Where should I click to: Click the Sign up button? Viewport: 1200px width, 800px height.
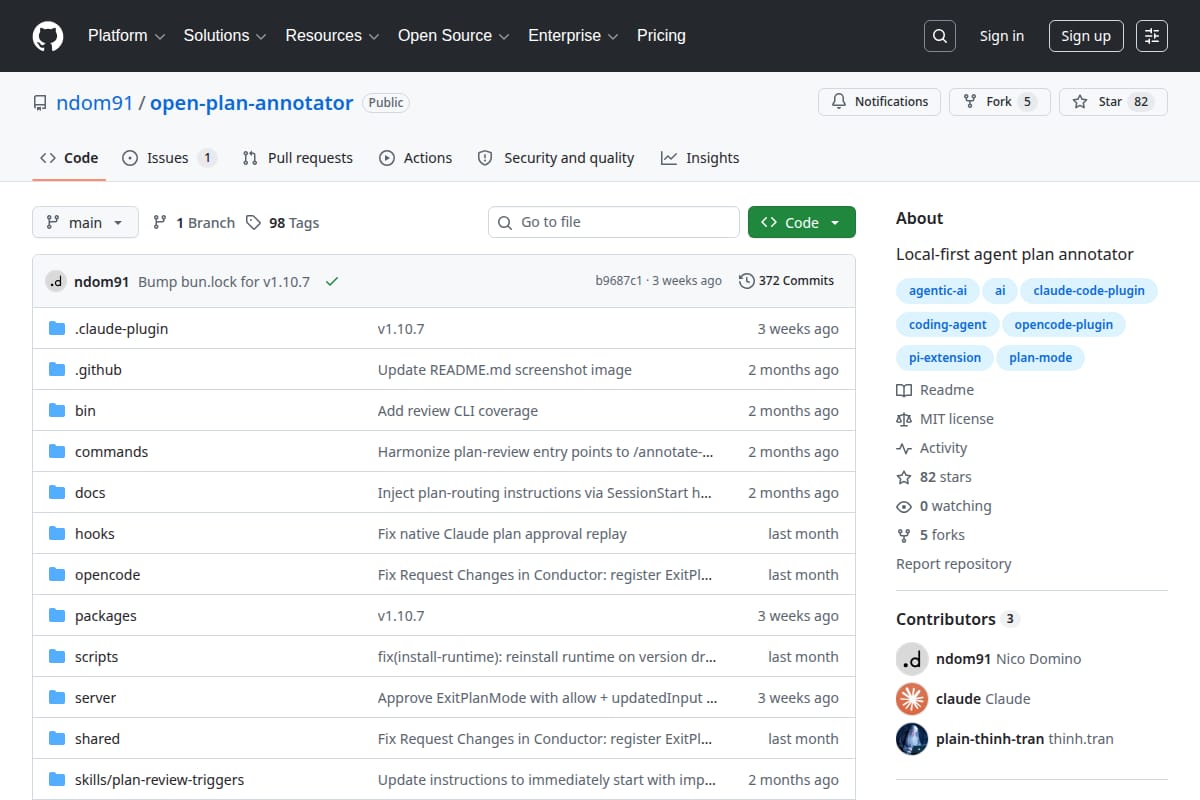point(1086,36)
